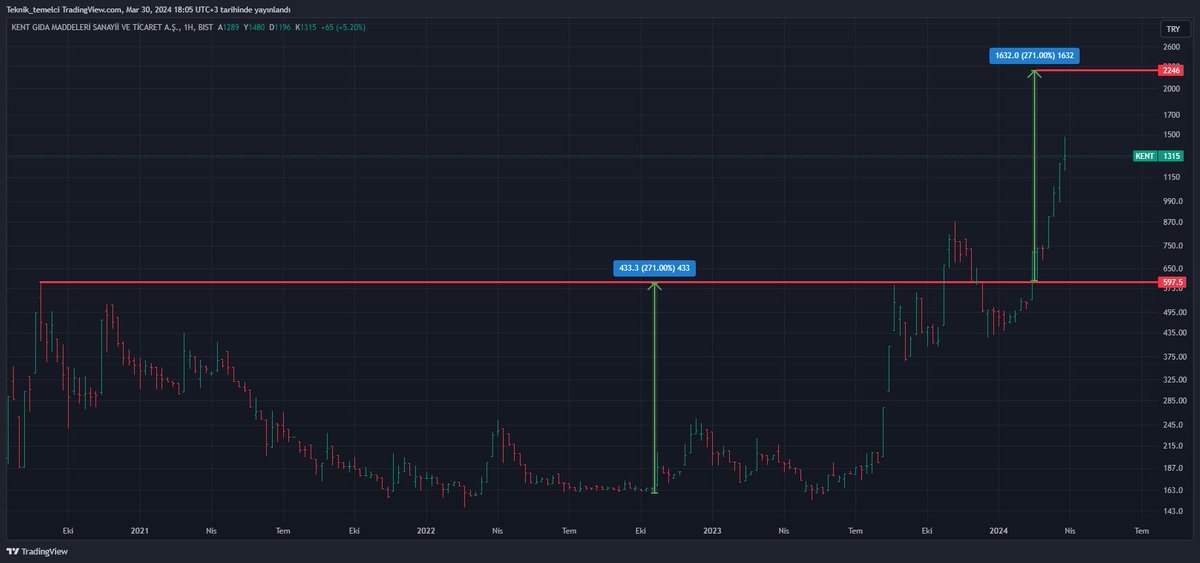Click the +65 (+5.20%) change value

tap(343, 27)
